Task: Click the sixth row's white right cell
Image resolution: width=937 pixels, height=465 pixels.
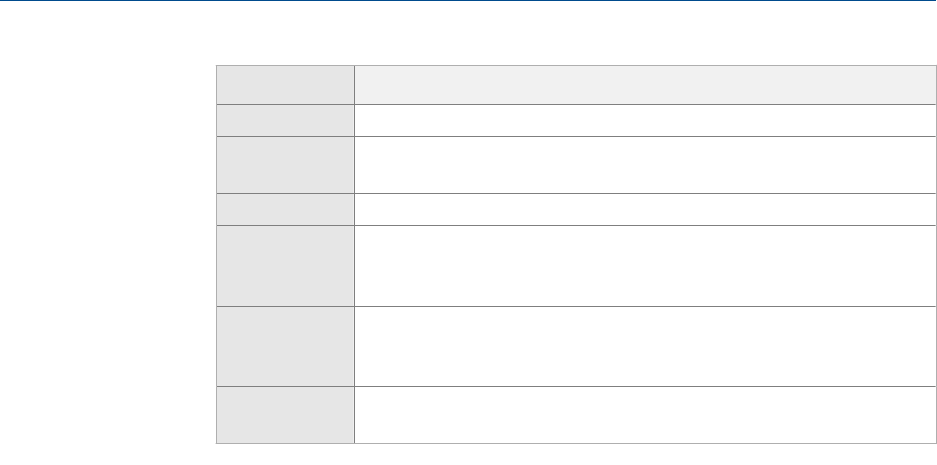Action: (638, 345)
